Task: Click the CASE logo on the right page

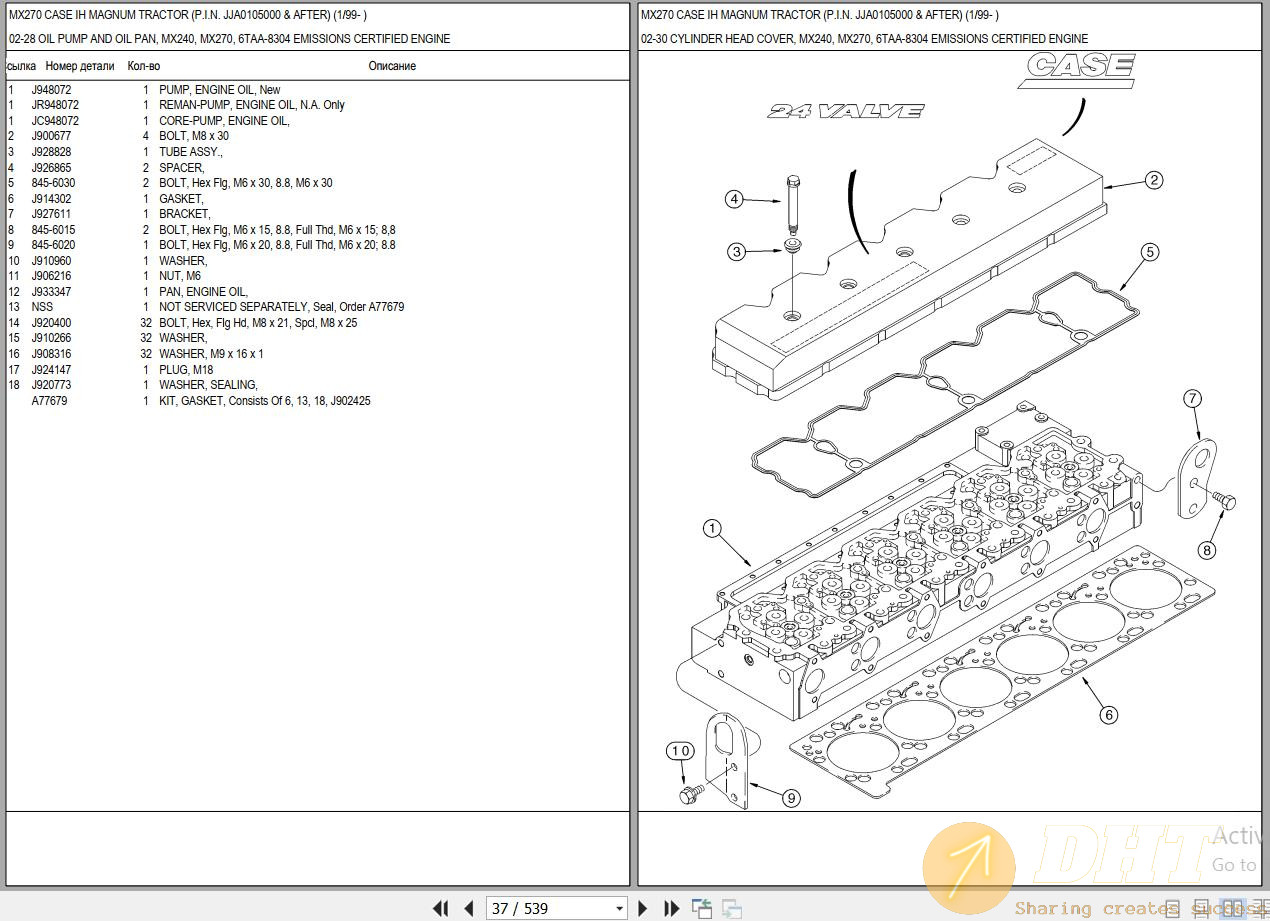Action: pos(1077,68)
